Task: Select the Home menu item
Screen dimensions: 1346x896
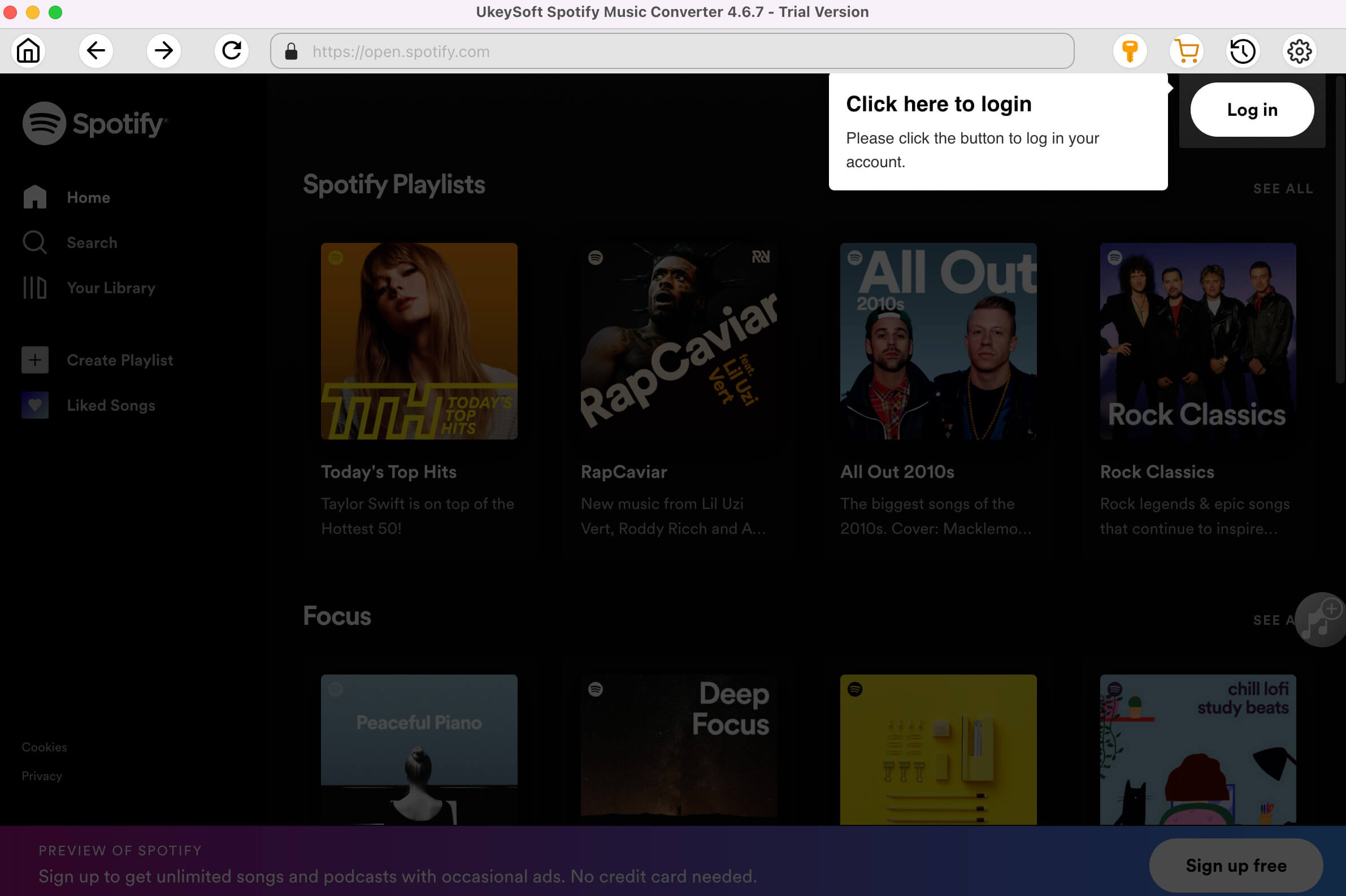Action: click(88, 197)
